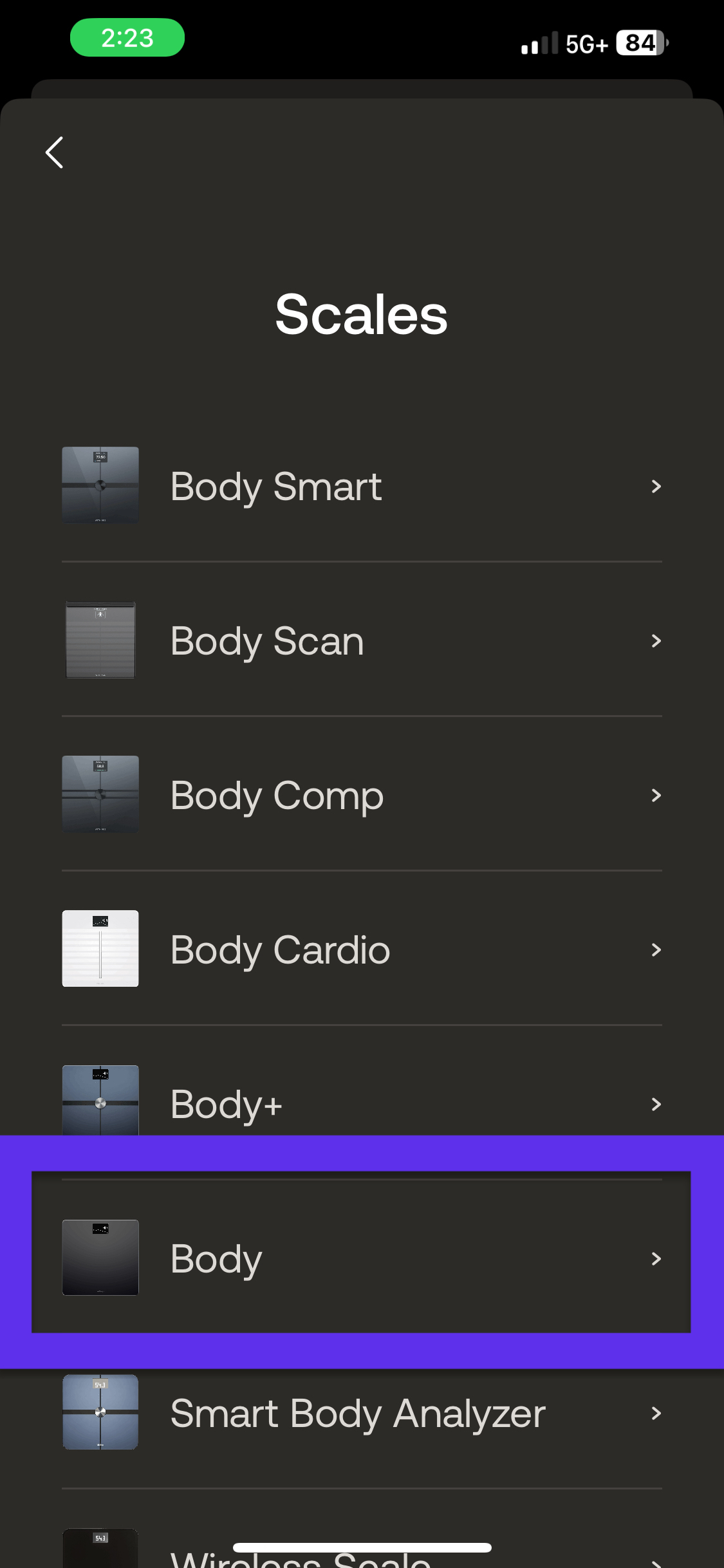Select the Body+ scale thumbnail

click(100, 1101)
